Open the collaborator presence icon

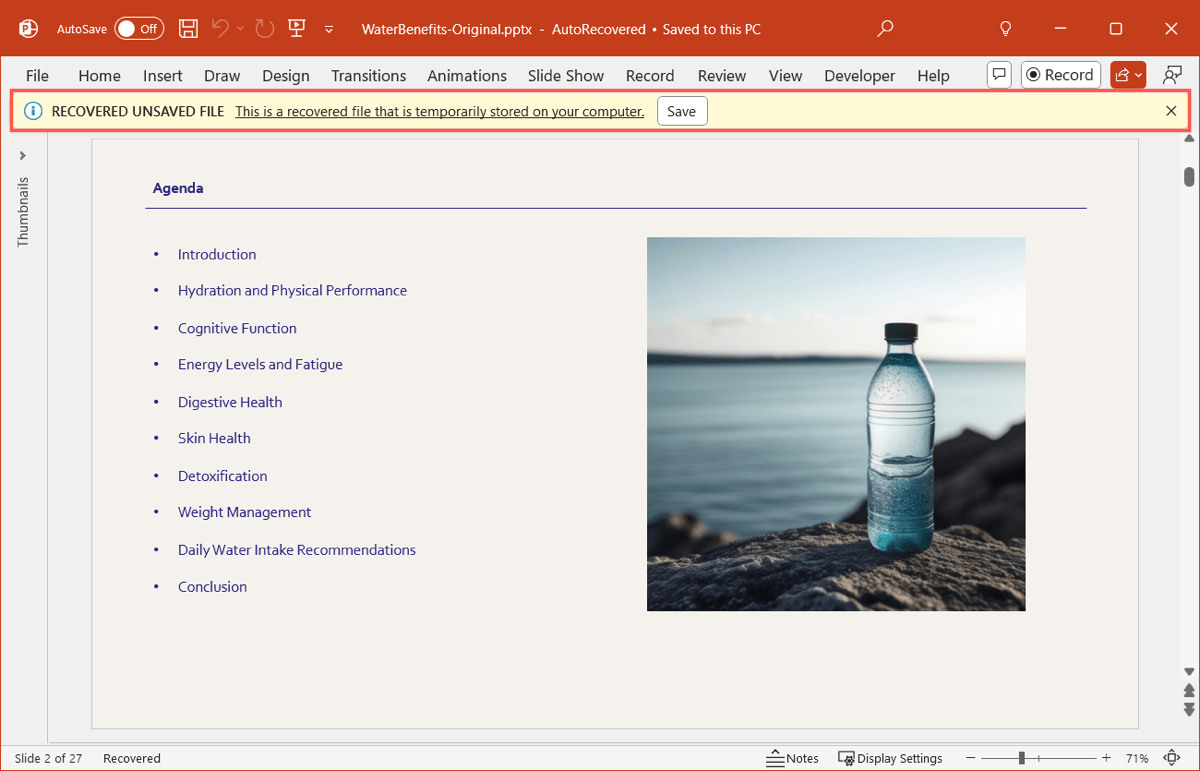point(1172,75)
